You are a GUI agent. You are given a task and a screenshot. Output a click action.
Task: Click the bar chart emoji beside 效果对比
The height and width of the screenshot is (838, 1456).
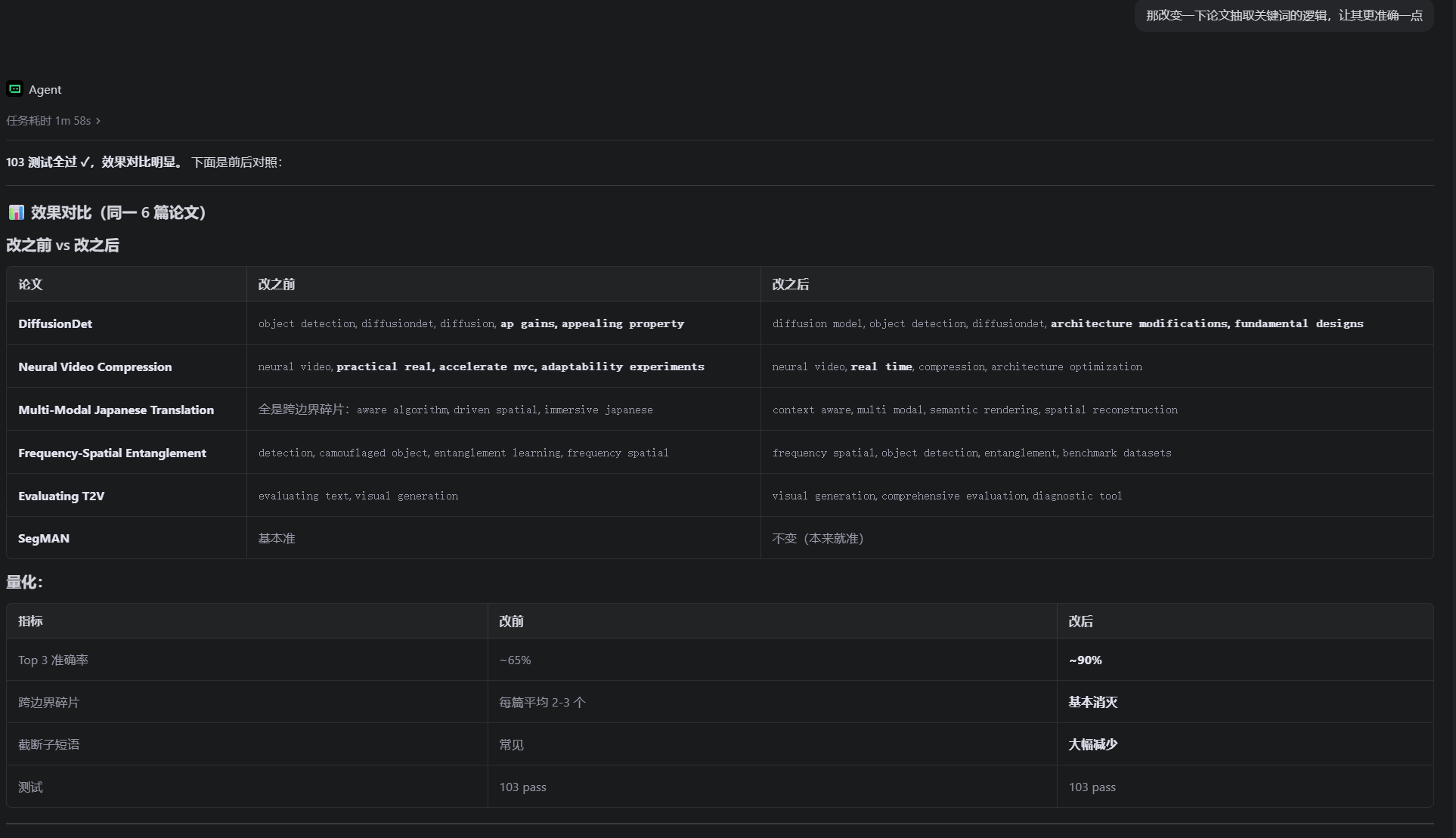[16, 212]
